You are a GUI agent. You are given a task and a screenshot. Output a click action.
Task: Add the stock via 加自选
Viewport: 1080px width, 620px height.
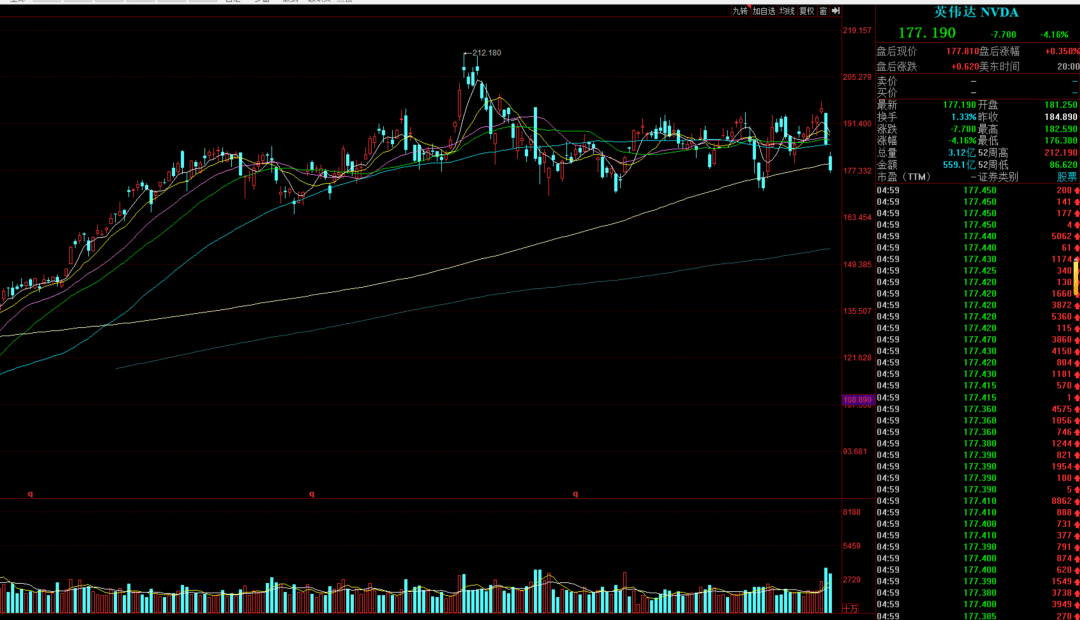tap(764, 11)
